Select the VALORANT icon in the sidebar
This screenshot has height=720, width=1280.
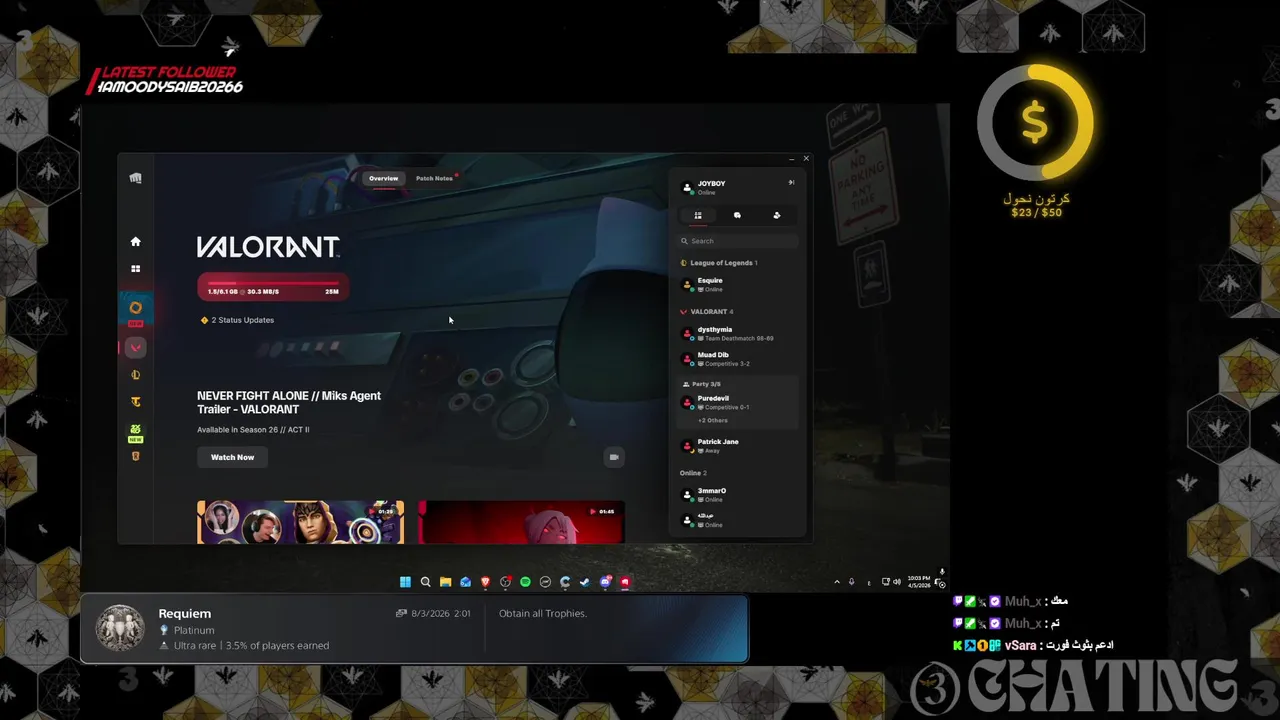click(136, 347)
